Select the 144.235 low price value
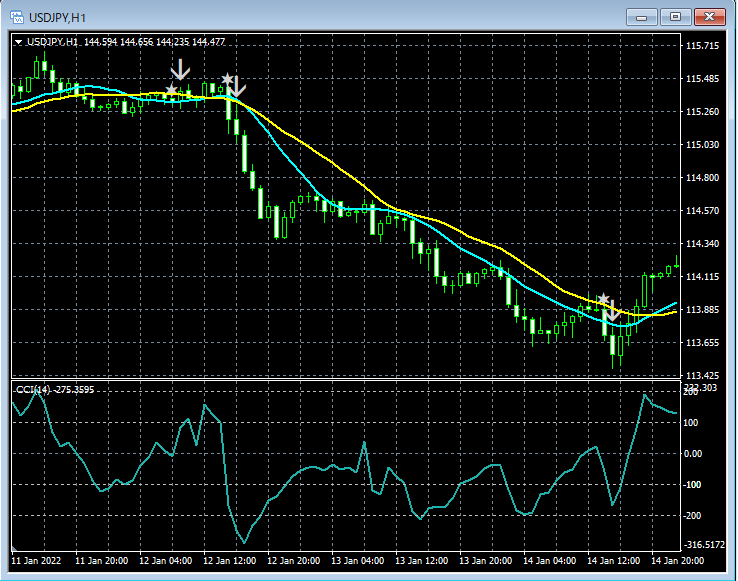 [x=172, y=42]
